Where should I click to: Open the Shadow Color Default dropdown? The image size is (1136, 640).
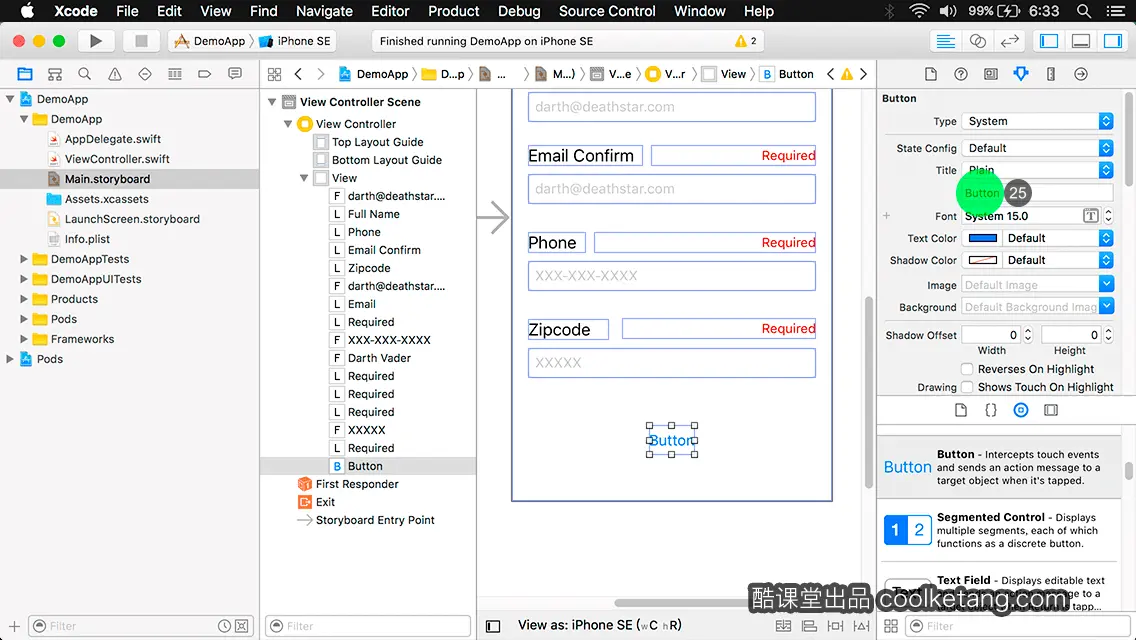click(x=1058, y=260)
